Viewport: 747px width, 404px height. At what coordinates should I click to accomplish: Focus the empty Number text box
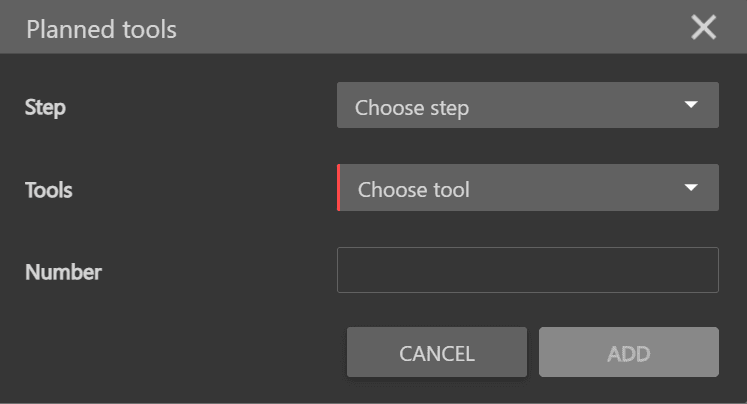click(527, 270)
